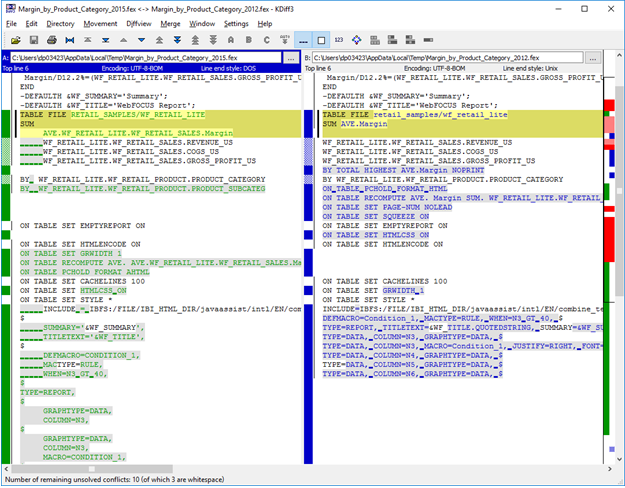The width and height of the screenshot is (625, 488).
Task: Jump to next delta down arrow
Action: (x=140, y=40)
